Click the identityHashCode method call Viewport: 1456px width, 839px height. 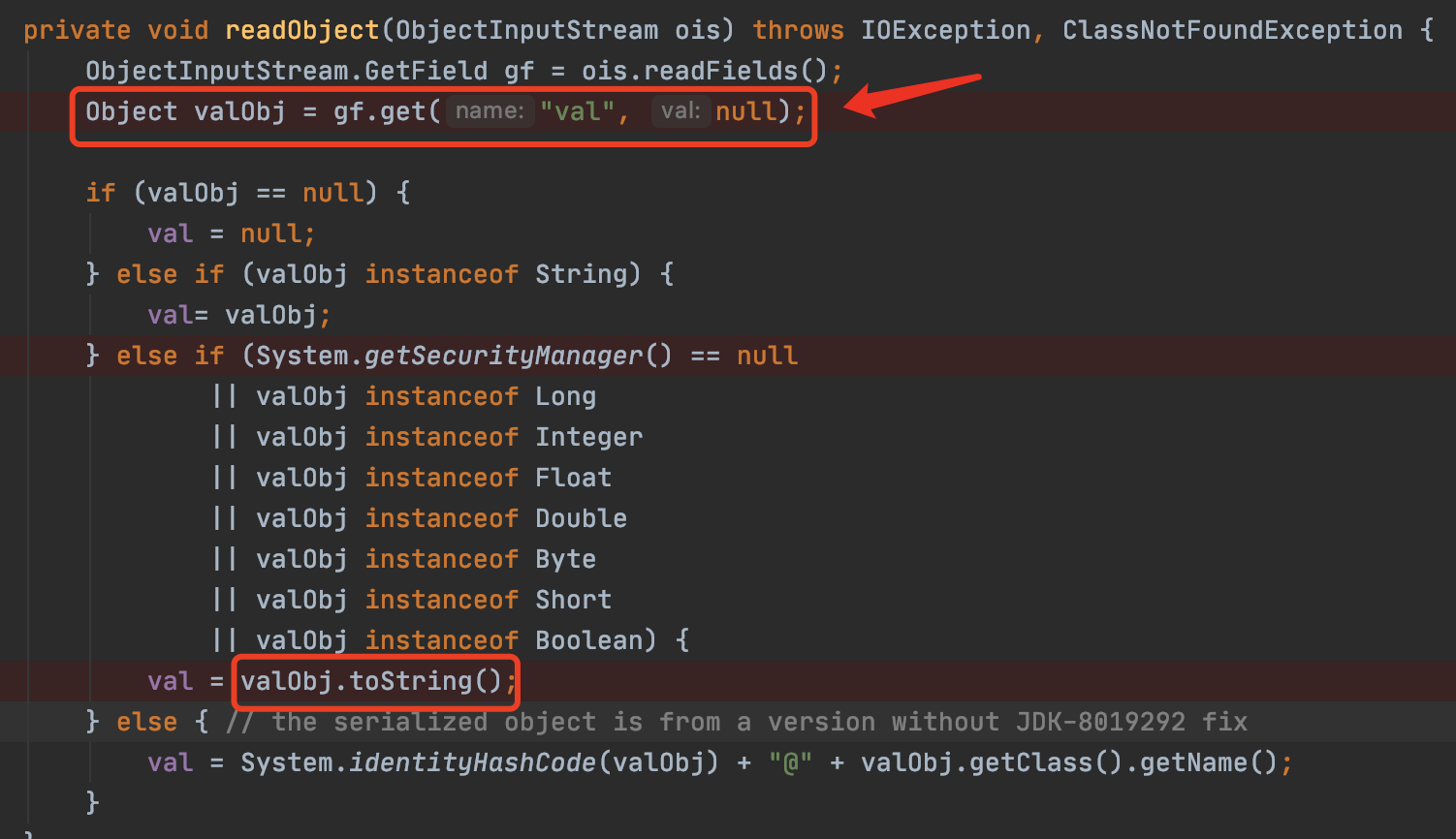(x=472, y=762)
